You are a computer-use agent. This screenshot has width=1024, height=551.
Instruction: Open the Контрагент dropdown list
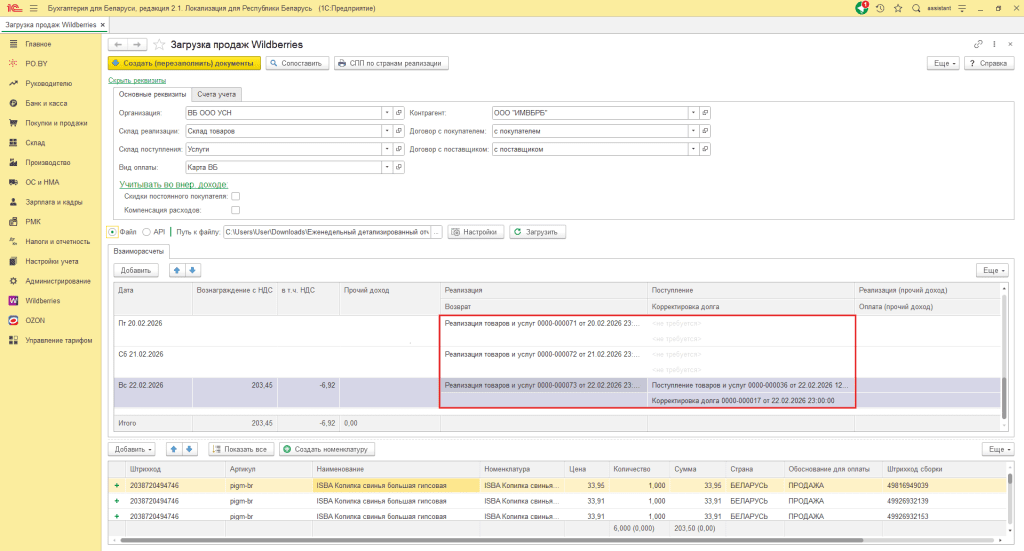coord(694,113)
